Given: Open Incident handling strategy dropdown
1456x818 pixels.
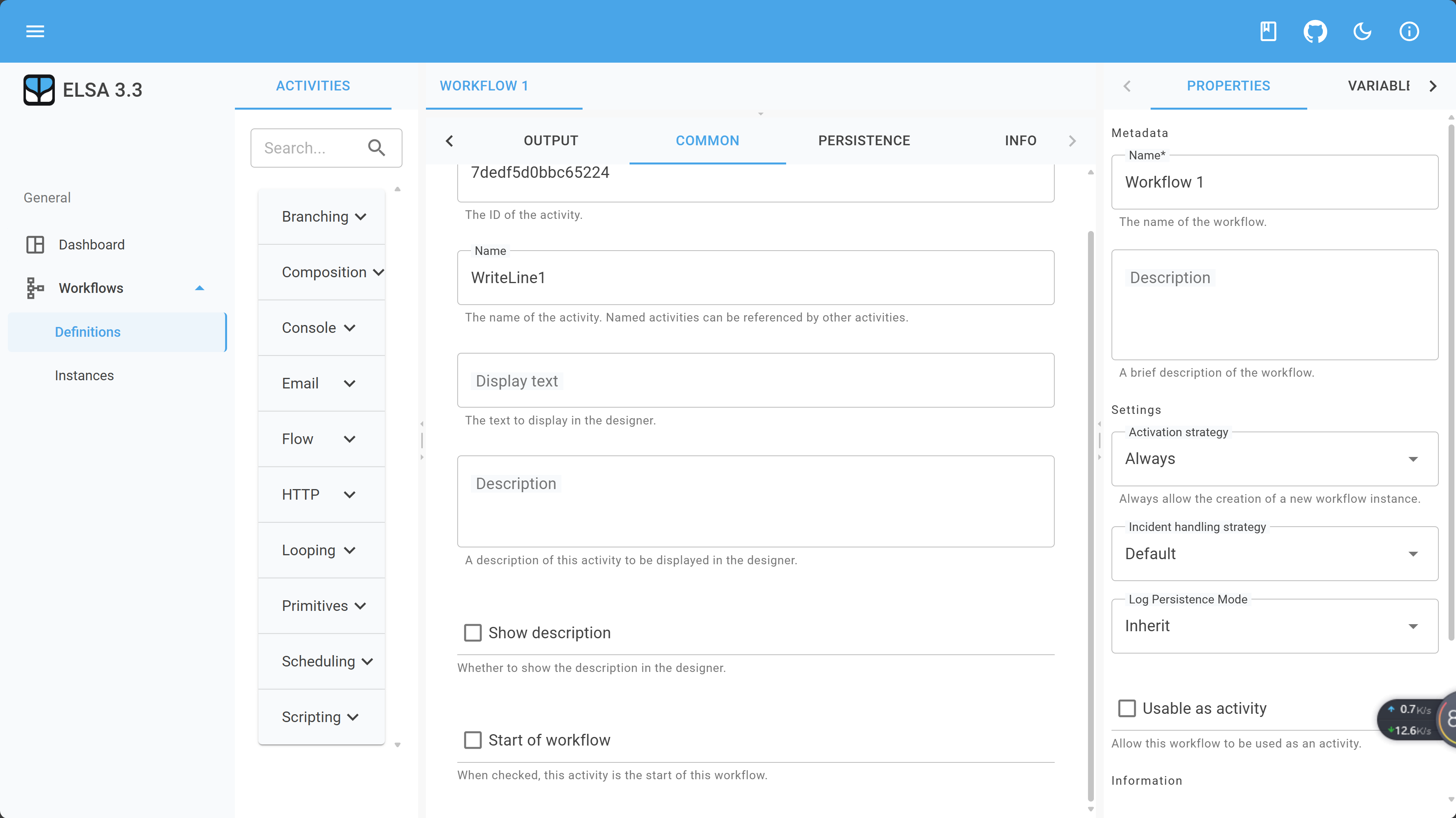Looking at the screenshot, I should click(1275, 553).
